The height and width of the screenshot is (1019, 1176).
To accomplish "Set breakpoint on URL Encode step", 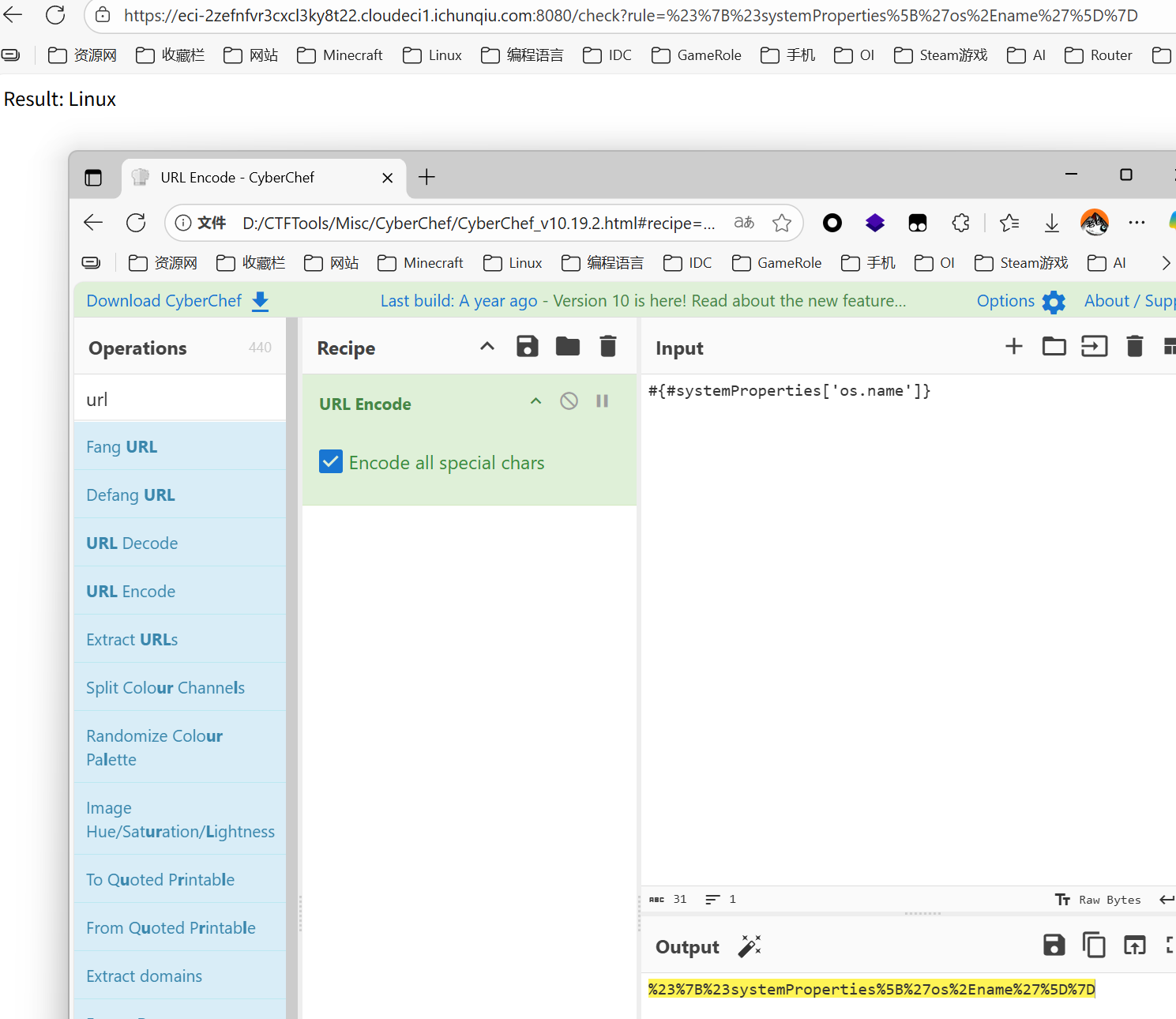I will (x=602, y=401).
